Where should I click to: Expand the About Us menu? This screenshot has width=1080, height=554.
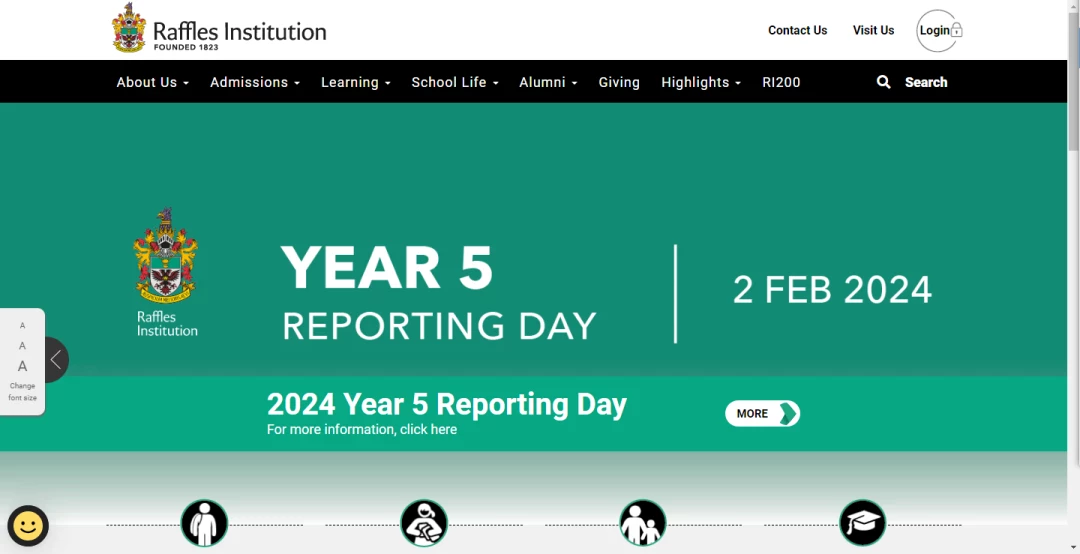(x=152, y=82)
